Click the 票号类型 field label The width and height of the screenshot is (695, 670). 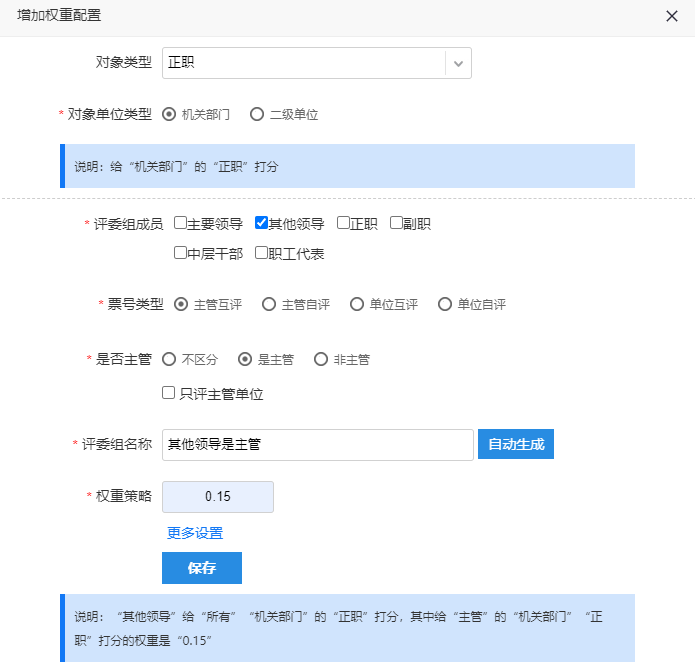pos(136,304)
